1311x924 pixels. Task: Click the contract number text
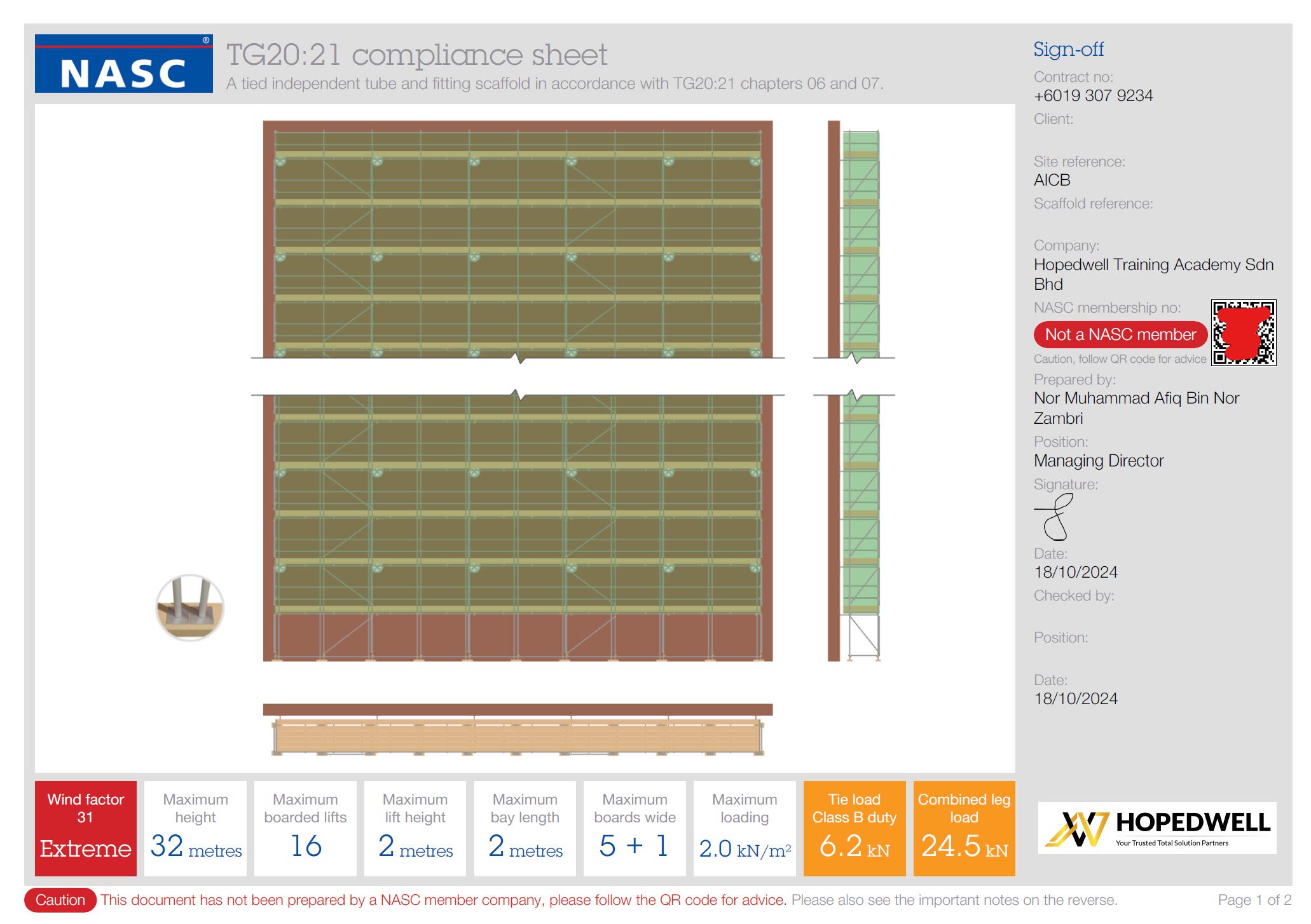click(x=1093, y=96)
